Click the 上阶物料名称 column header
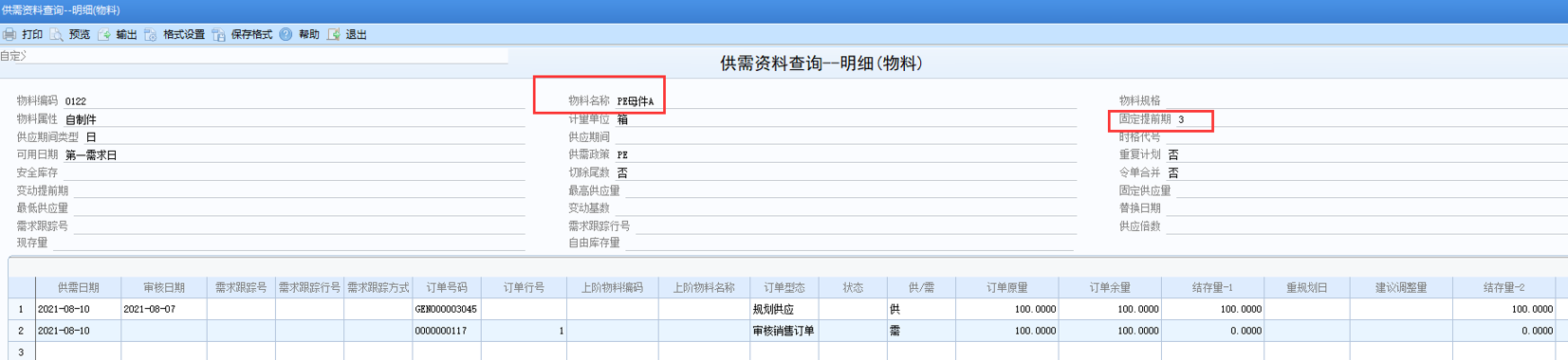The width and height of the screenshot is (1568, 360). (x=704, y=287)
